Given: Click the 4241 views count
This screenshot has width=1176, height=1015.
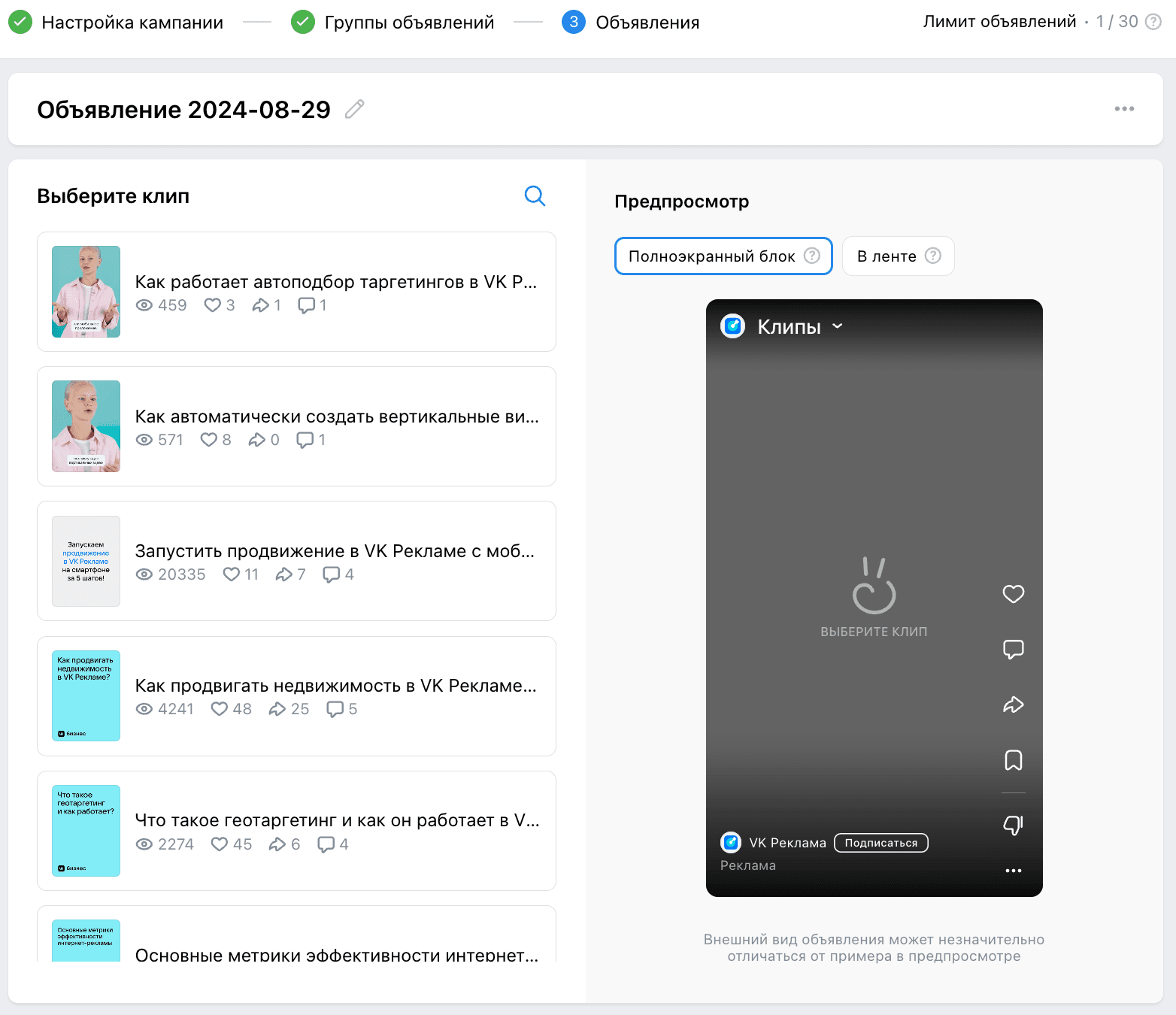Looking at the screenshot, I should coord(176,709).
